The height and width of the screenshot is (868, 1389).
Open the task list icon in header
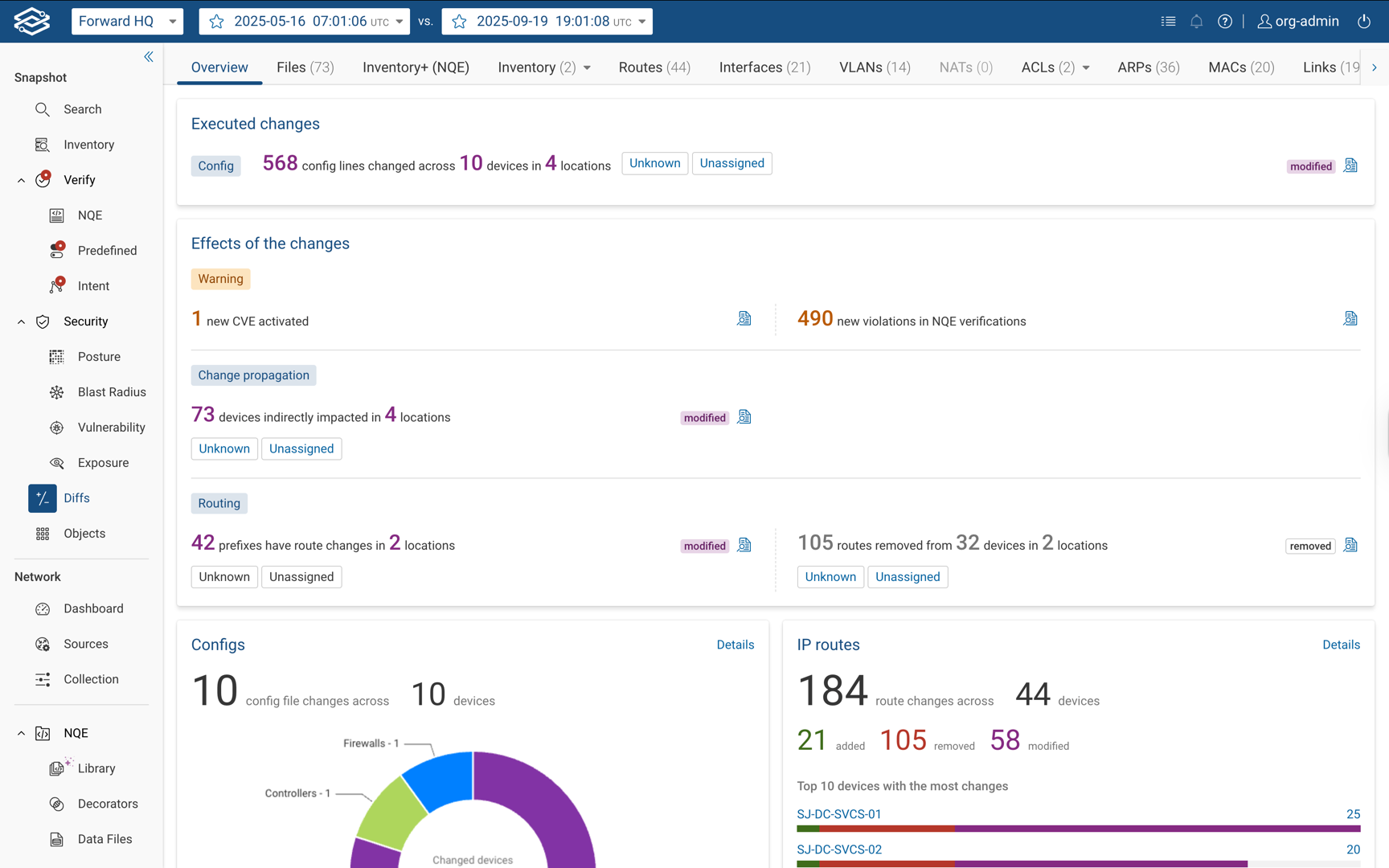[x=1168, y=22]
